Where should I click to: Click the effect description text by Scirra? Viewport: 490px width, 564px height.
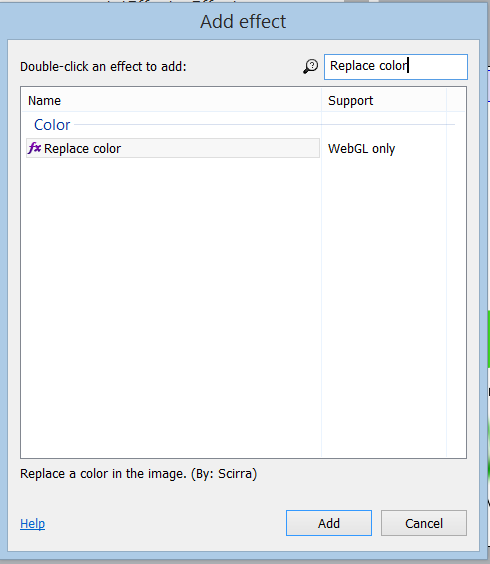[139, 474]
